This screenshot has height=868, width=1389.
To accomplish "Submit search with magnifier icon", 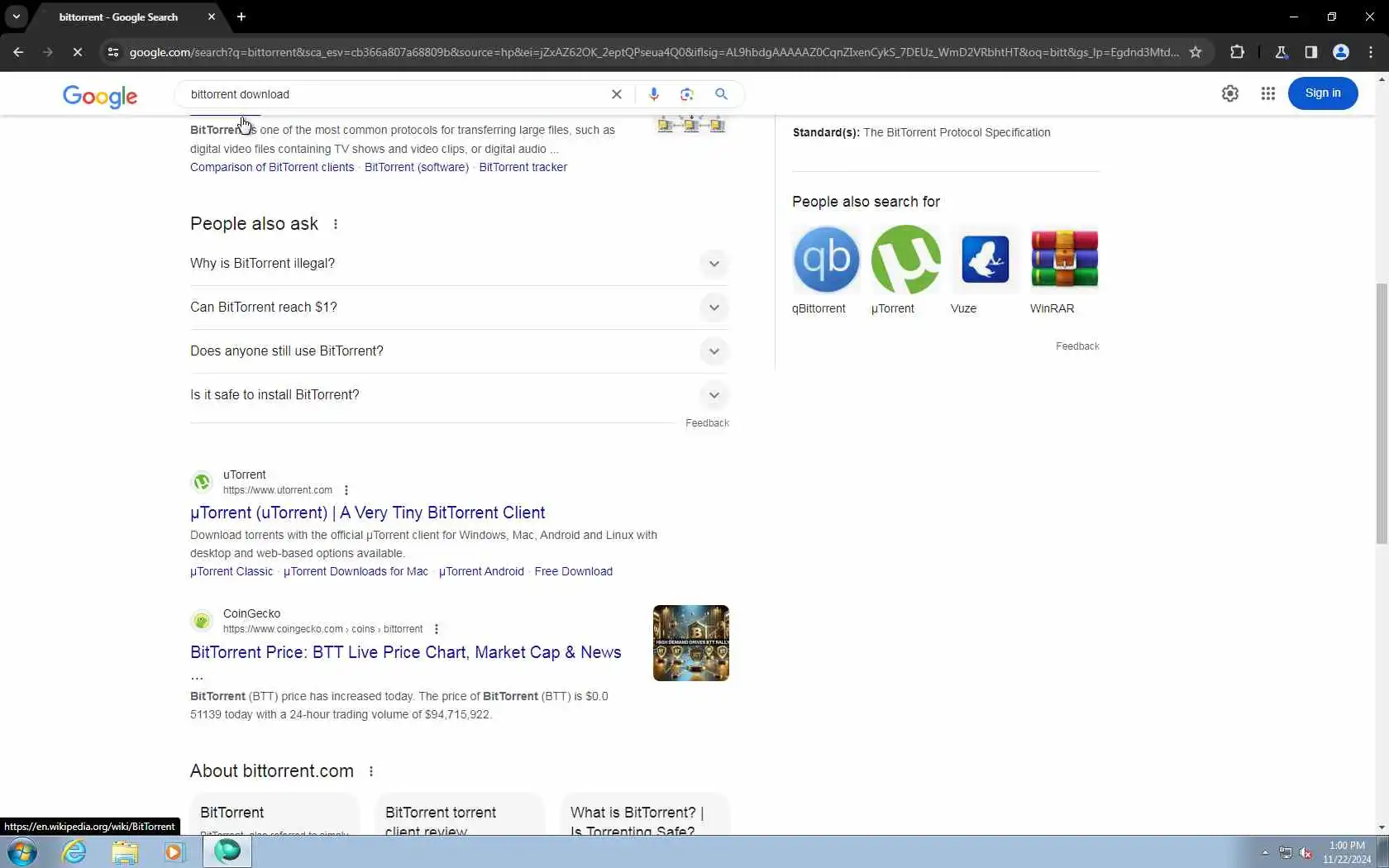I will [x=722, y=94].
